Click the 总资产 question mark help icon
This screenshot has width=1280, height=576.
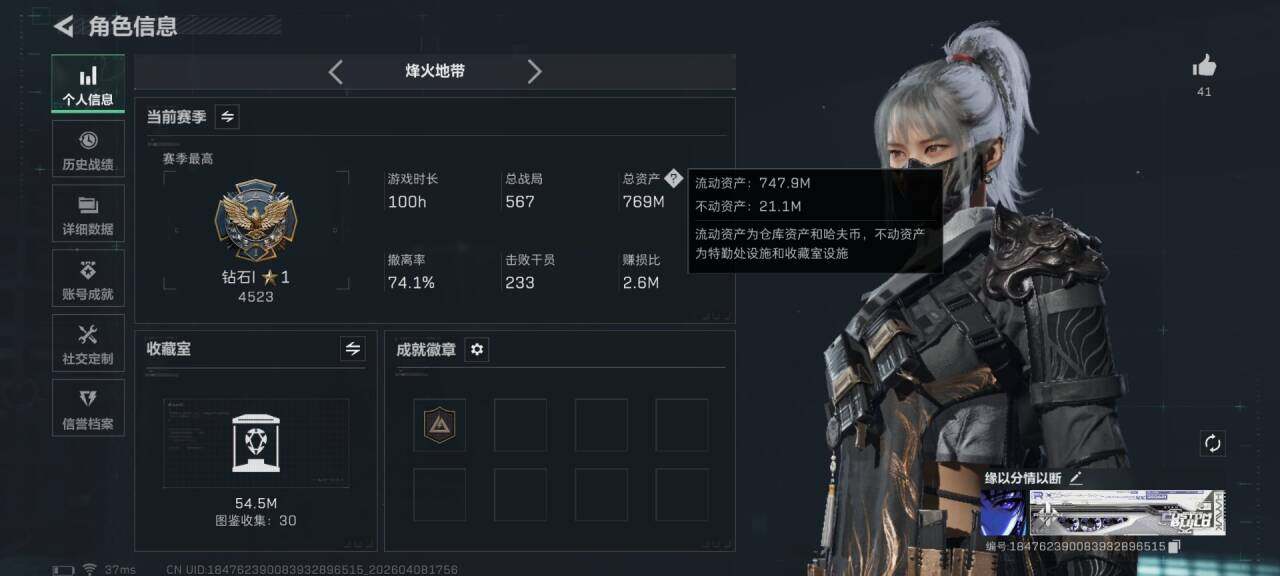coord(673,178)
